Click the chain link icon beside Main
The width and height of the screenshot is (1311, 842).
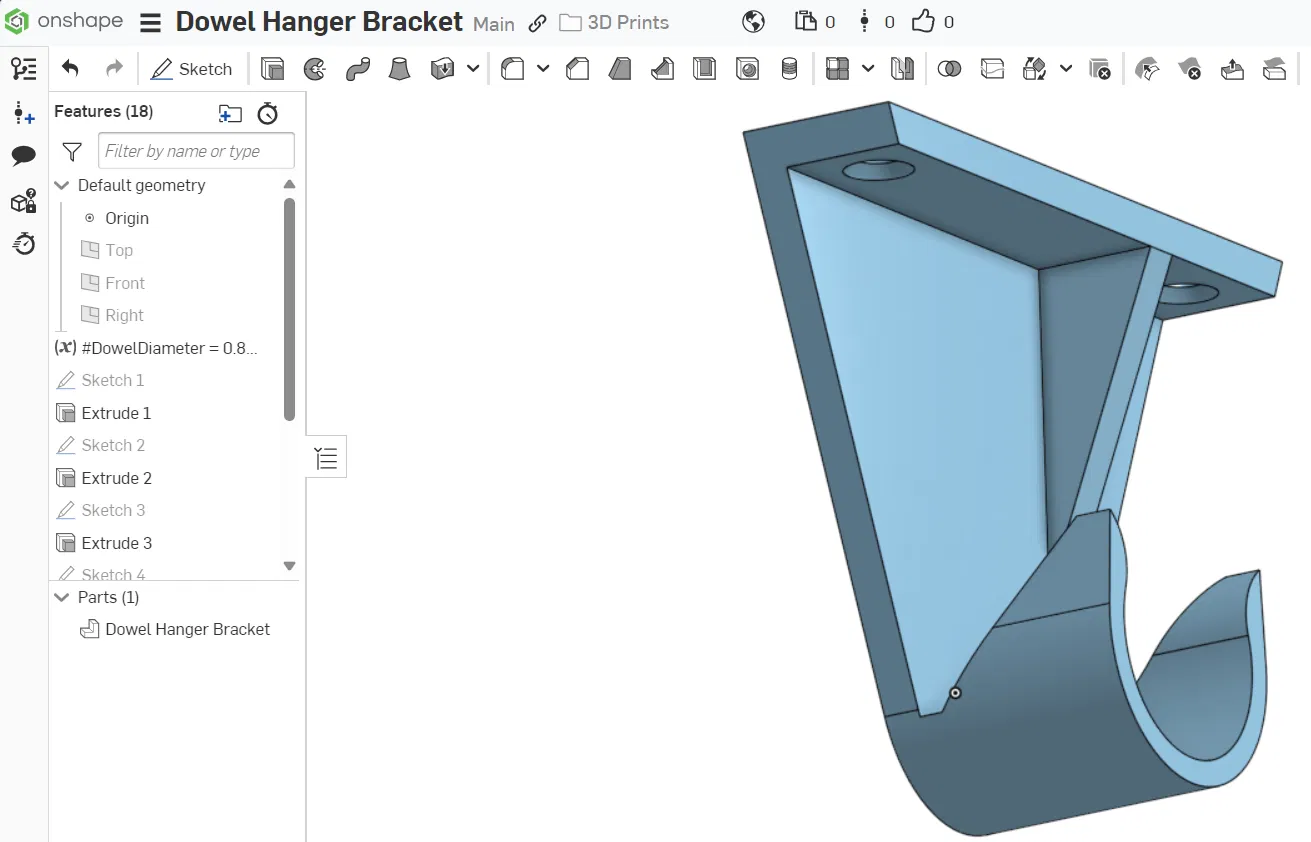pyautogui.click(x=538, y=23)
